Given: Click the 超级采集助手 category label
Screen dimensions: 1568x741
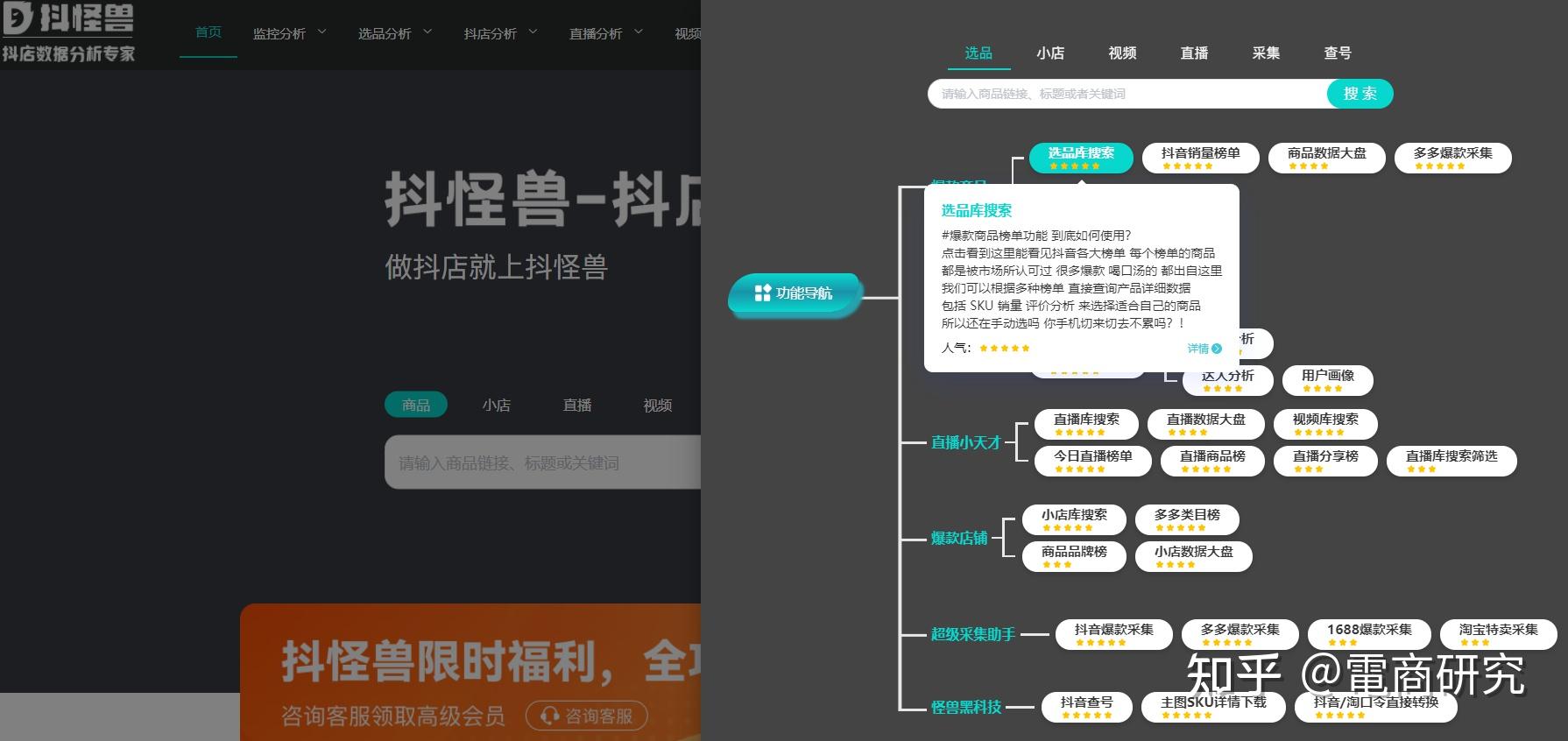Looking at the screenshot, I should [x=973, y=634].
